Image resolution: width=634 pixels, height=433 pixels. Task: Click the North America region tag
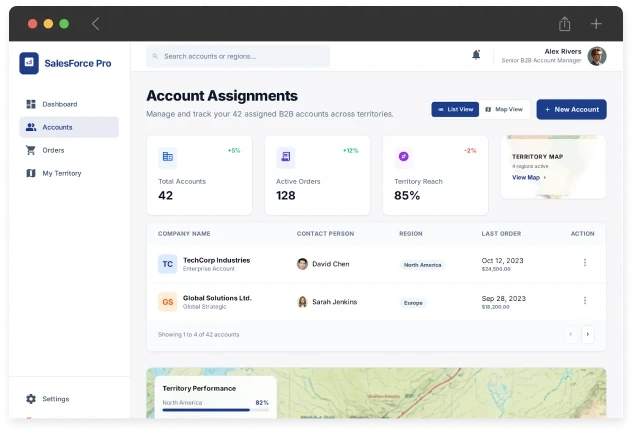[x=422, y=265]
